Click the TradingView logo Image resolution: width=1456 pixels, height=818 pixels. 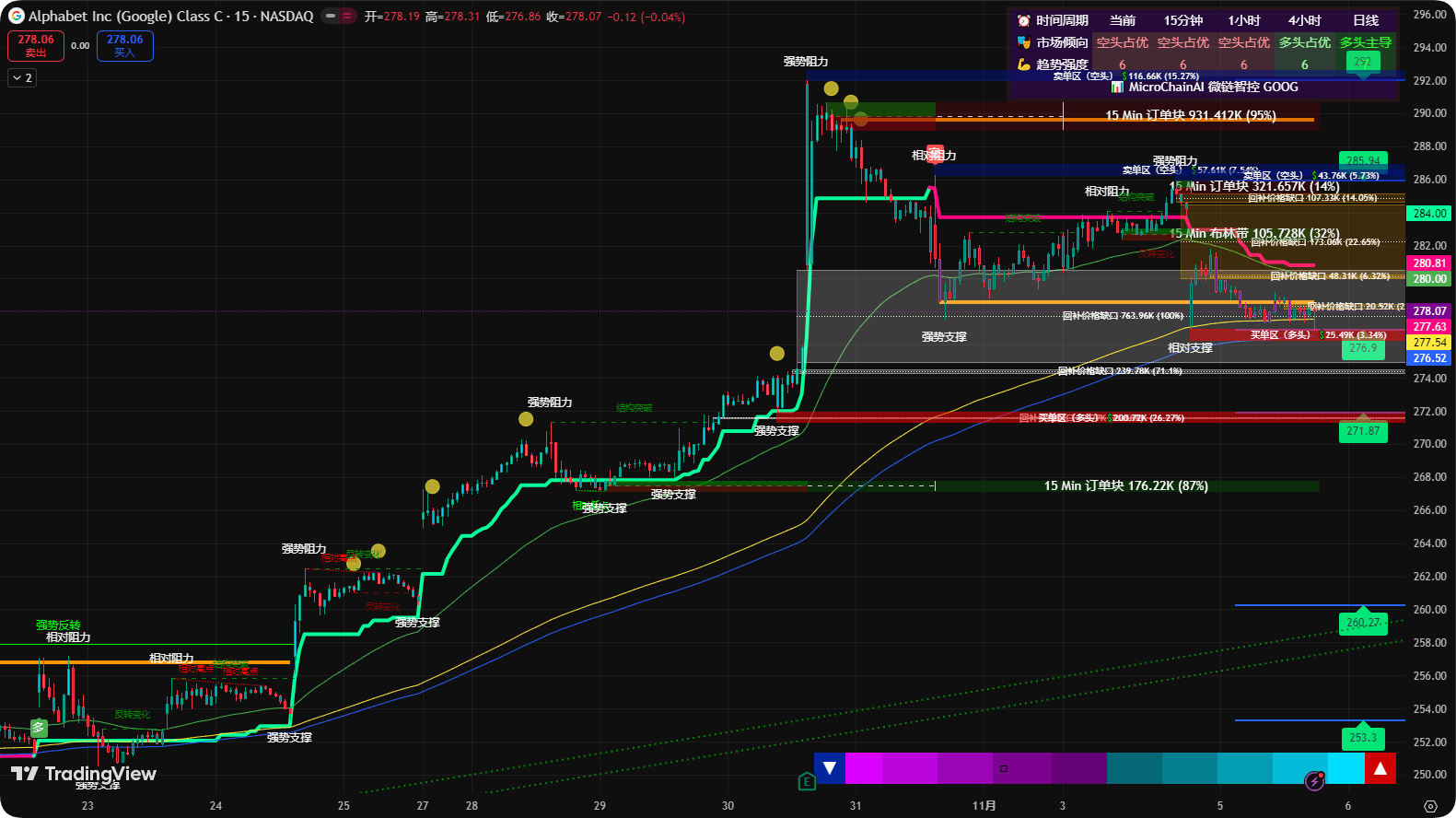(83, 774)
